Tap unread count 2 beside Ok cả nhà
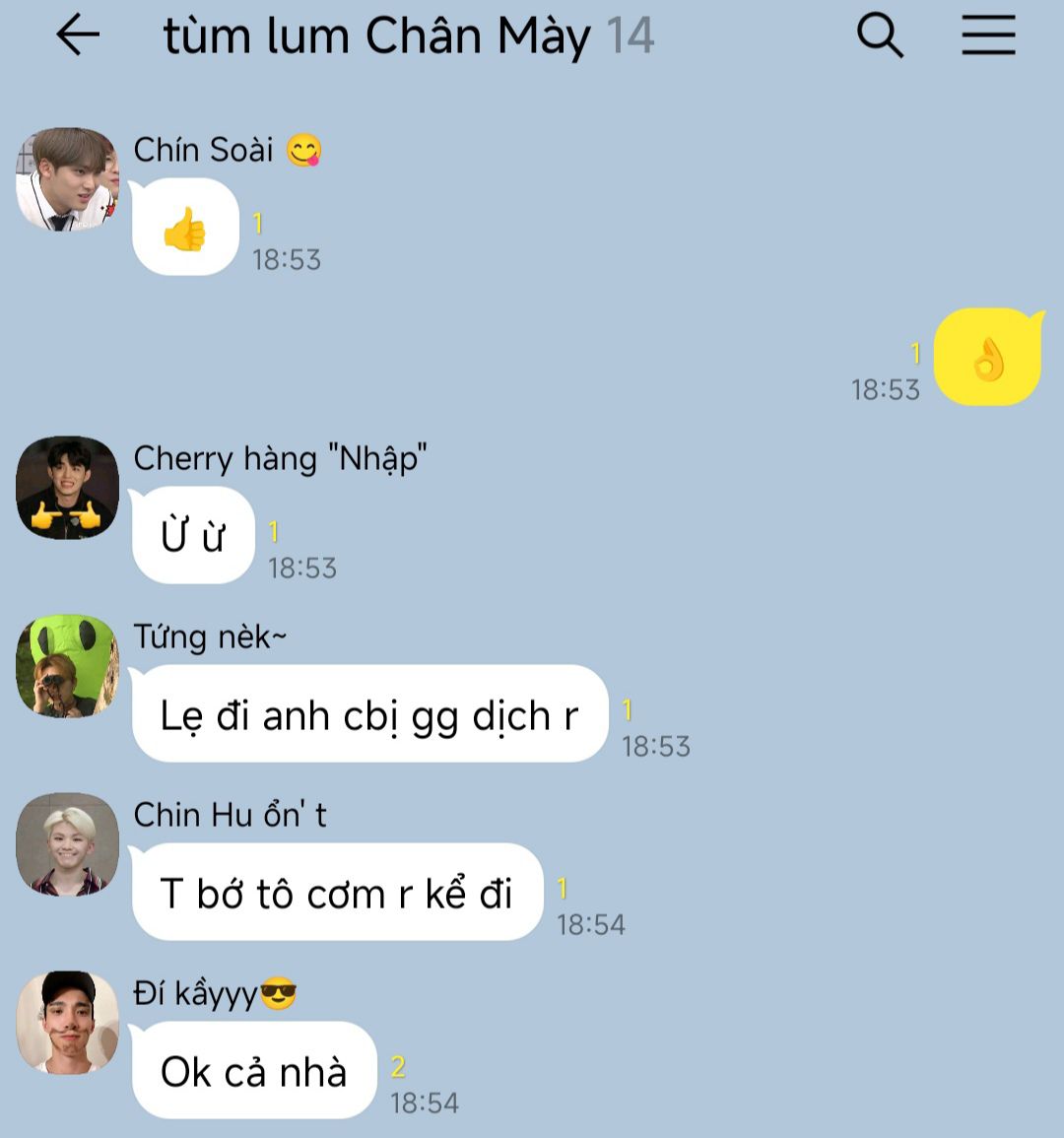This screenshot has height=1138, width=1064. click(398, 1067)
